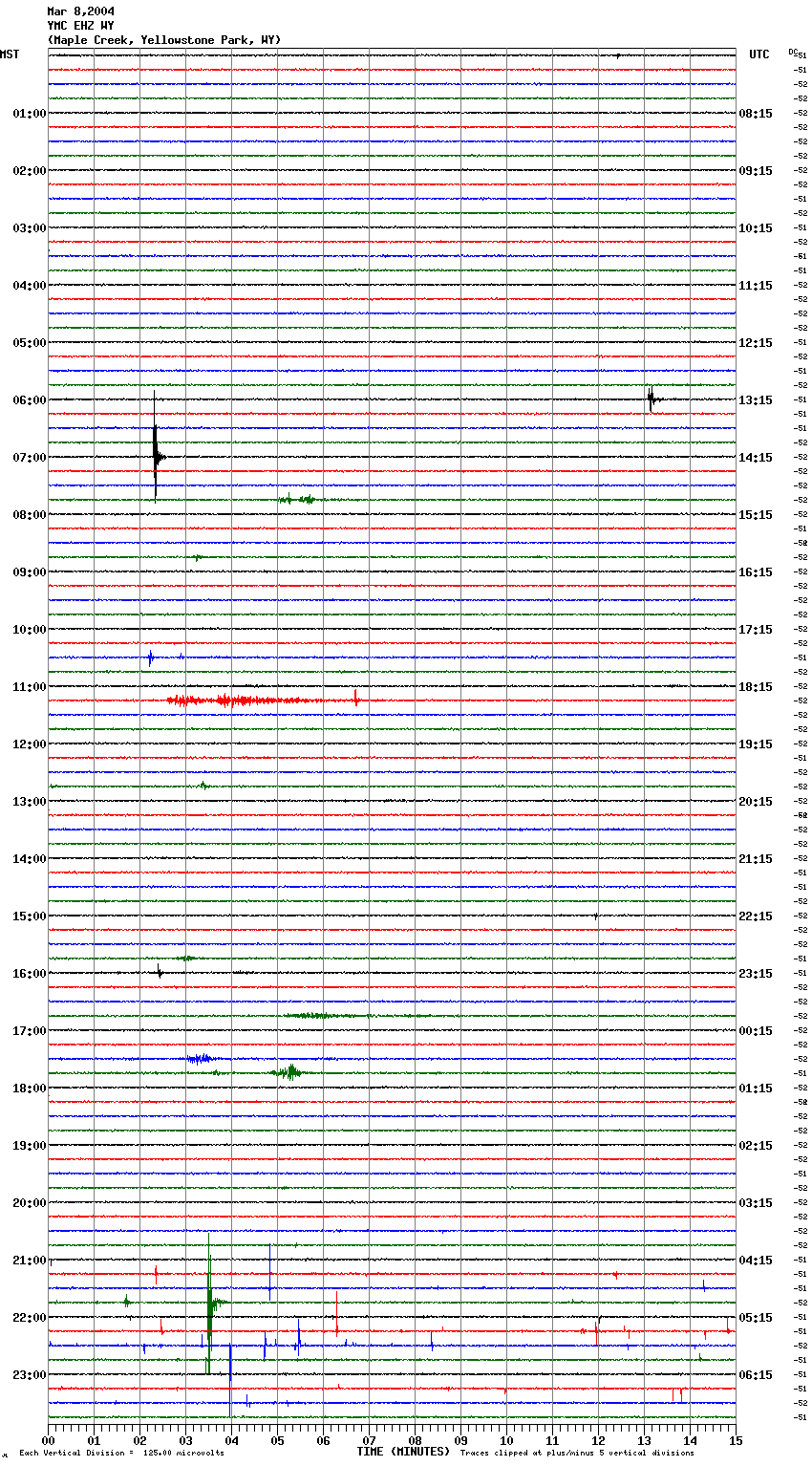Click the '15' tick on minutes axis

(x=735, y=1440)
